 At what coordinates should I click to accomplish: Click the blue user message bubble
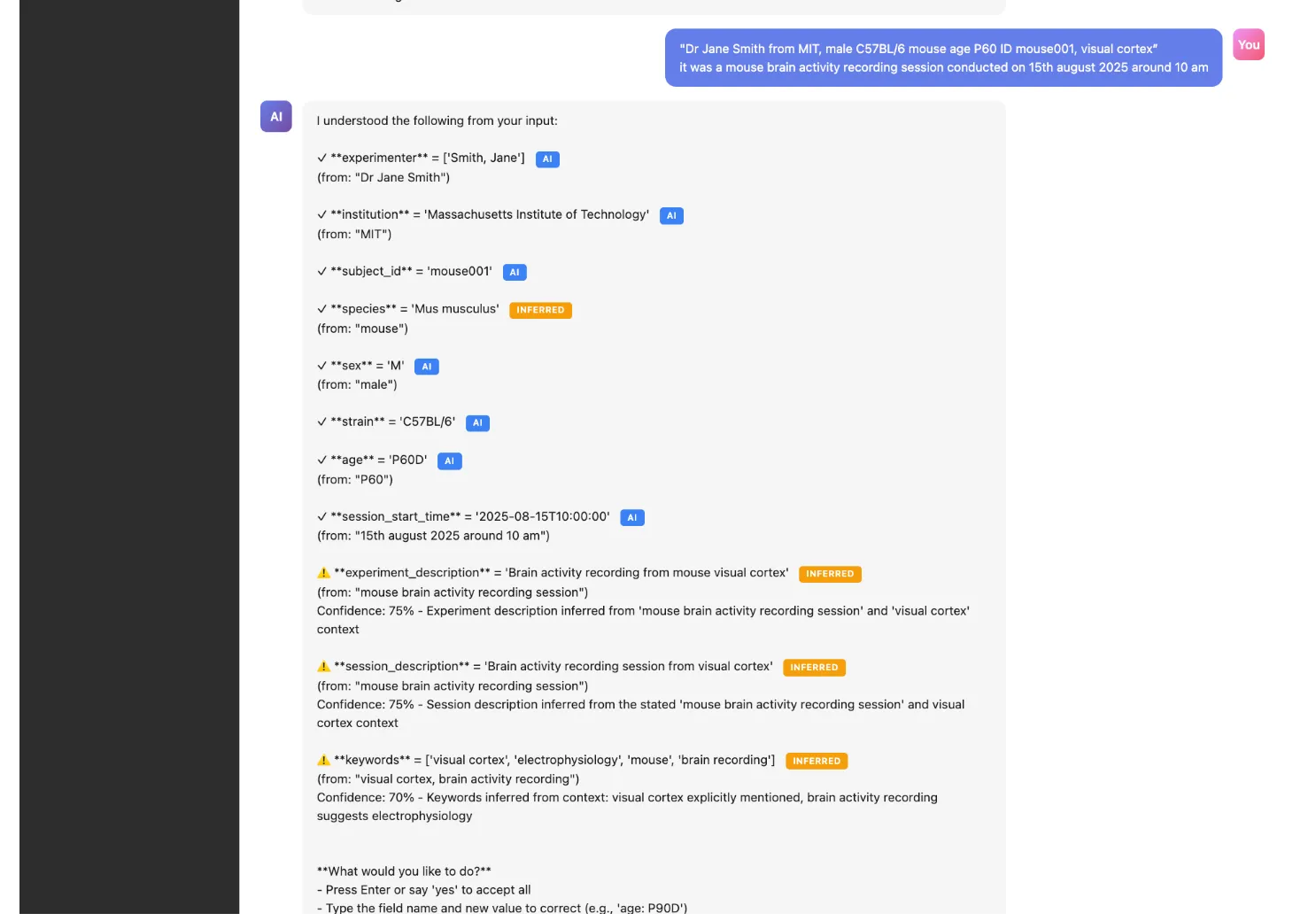(943, 58)
